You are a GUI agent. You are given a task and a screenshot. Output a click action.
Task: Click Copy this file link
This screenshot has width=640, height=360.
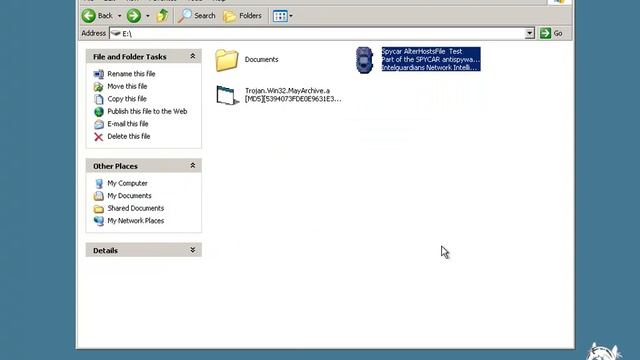pyautogui.click(x=127, y=99)
